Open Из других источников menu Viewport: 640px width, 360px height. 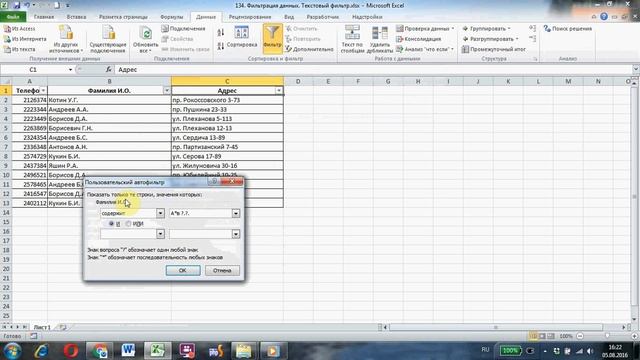click(66, 39)
